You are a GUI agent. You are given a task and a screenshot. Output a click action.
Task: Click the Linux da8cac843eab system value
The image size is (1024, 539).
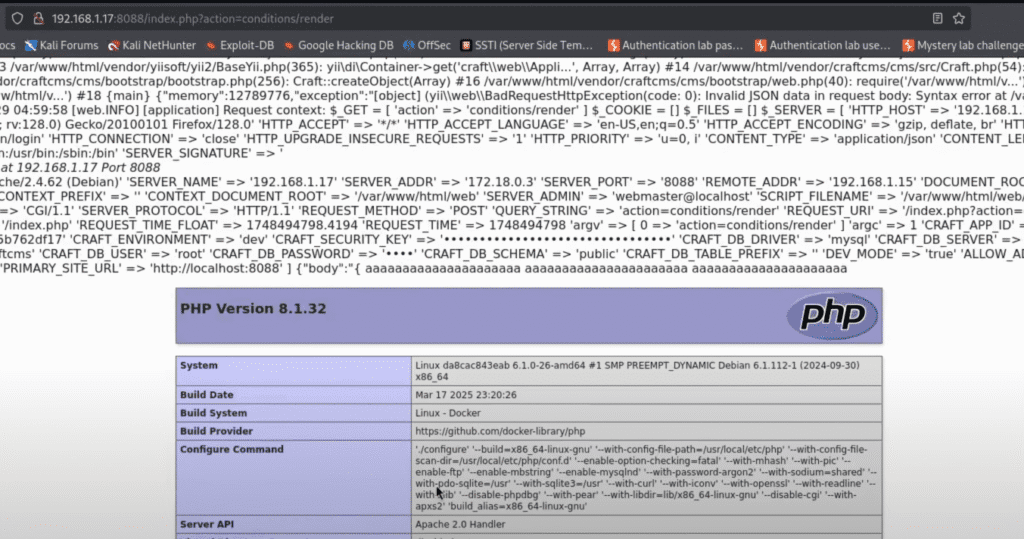point(637,370)
